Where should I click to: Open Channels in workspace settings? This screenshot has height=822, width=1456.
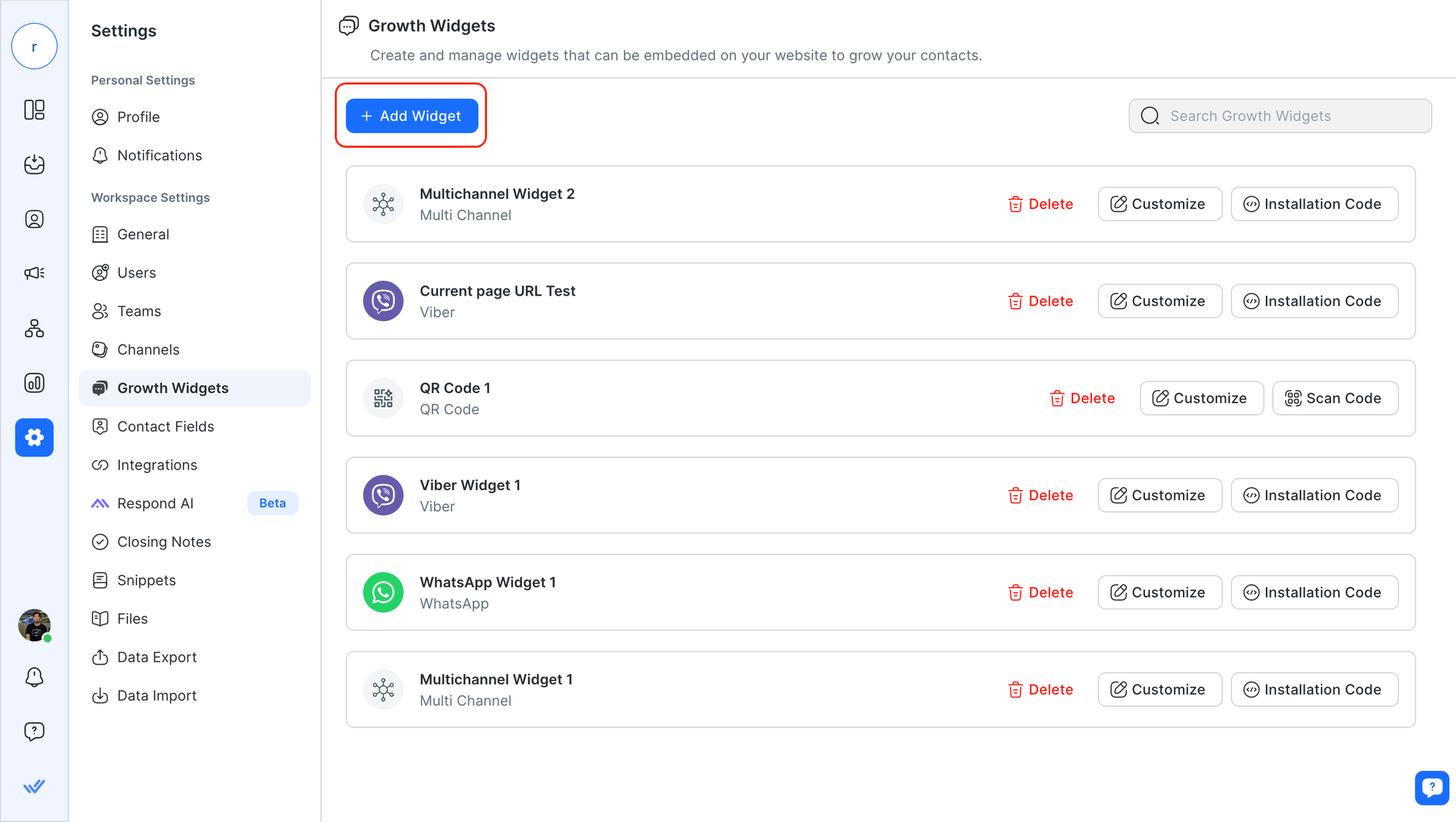(x=148, y=349)
